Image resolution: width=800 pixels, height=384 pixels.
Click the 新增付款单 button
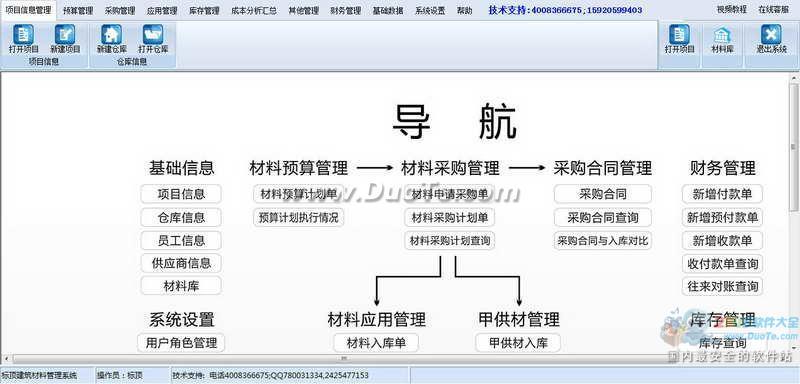(722, 194)
